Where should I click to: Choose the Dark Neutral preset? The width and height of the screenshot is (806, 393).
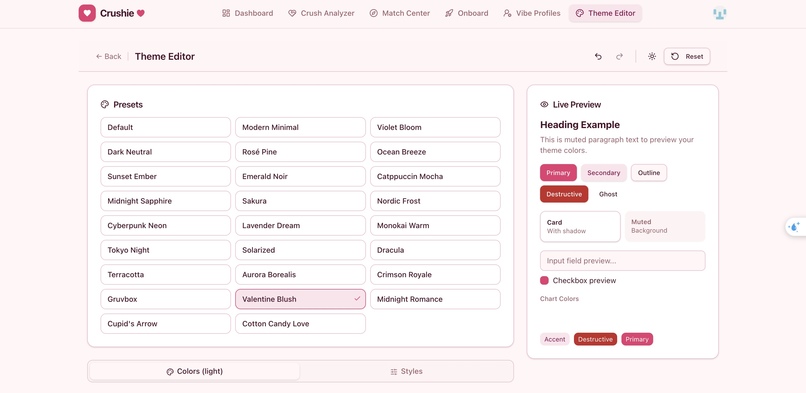(166, 152)
